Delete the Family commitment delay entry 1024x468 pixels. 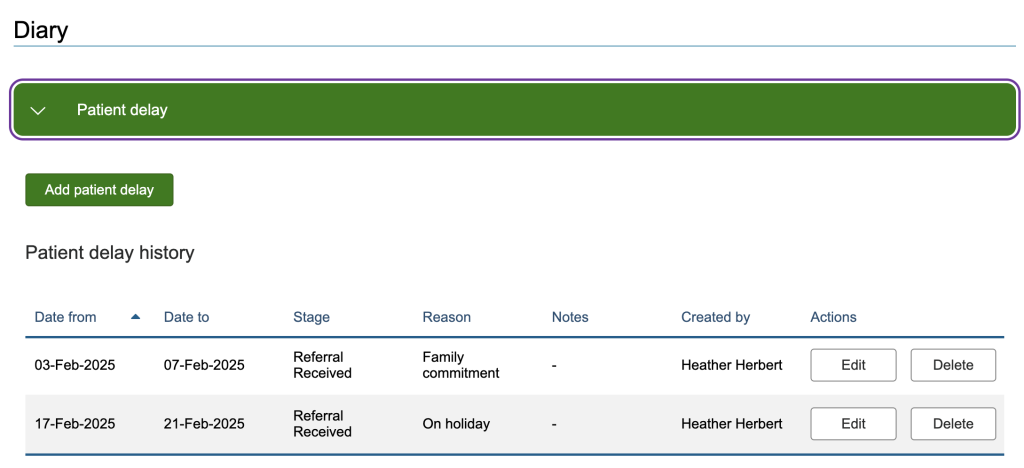click(x=952, y=365)
